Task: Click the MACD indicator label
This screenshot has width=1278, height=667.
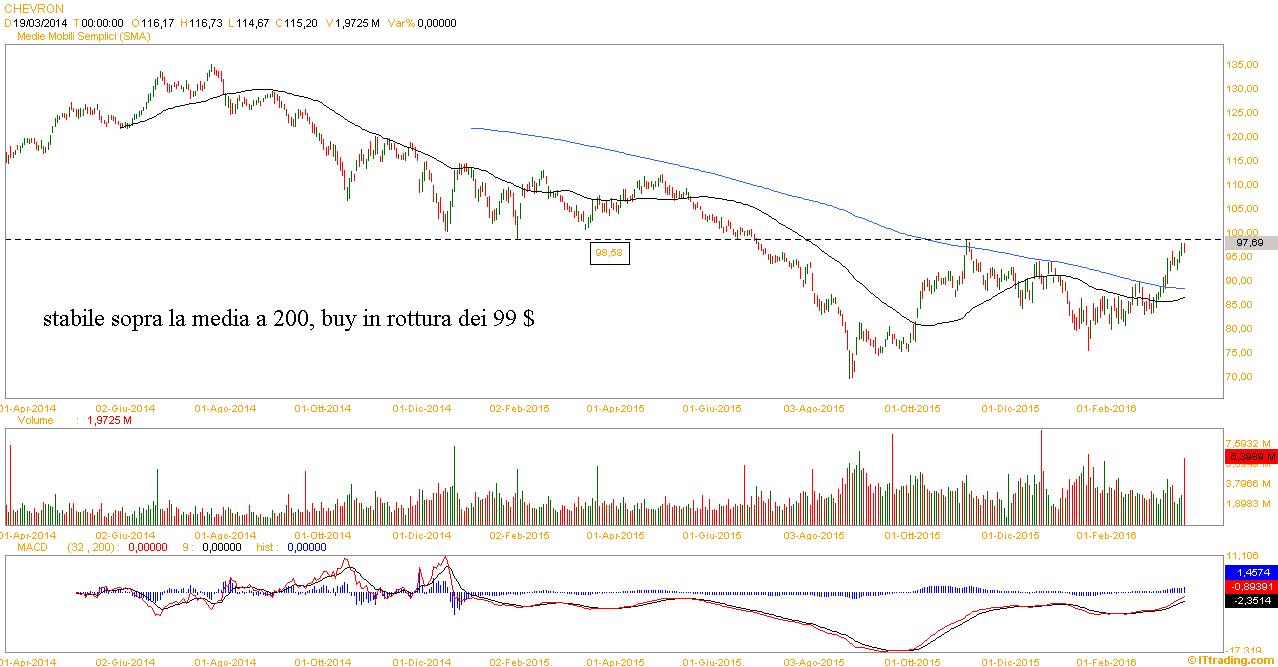Action: [33, 547]
